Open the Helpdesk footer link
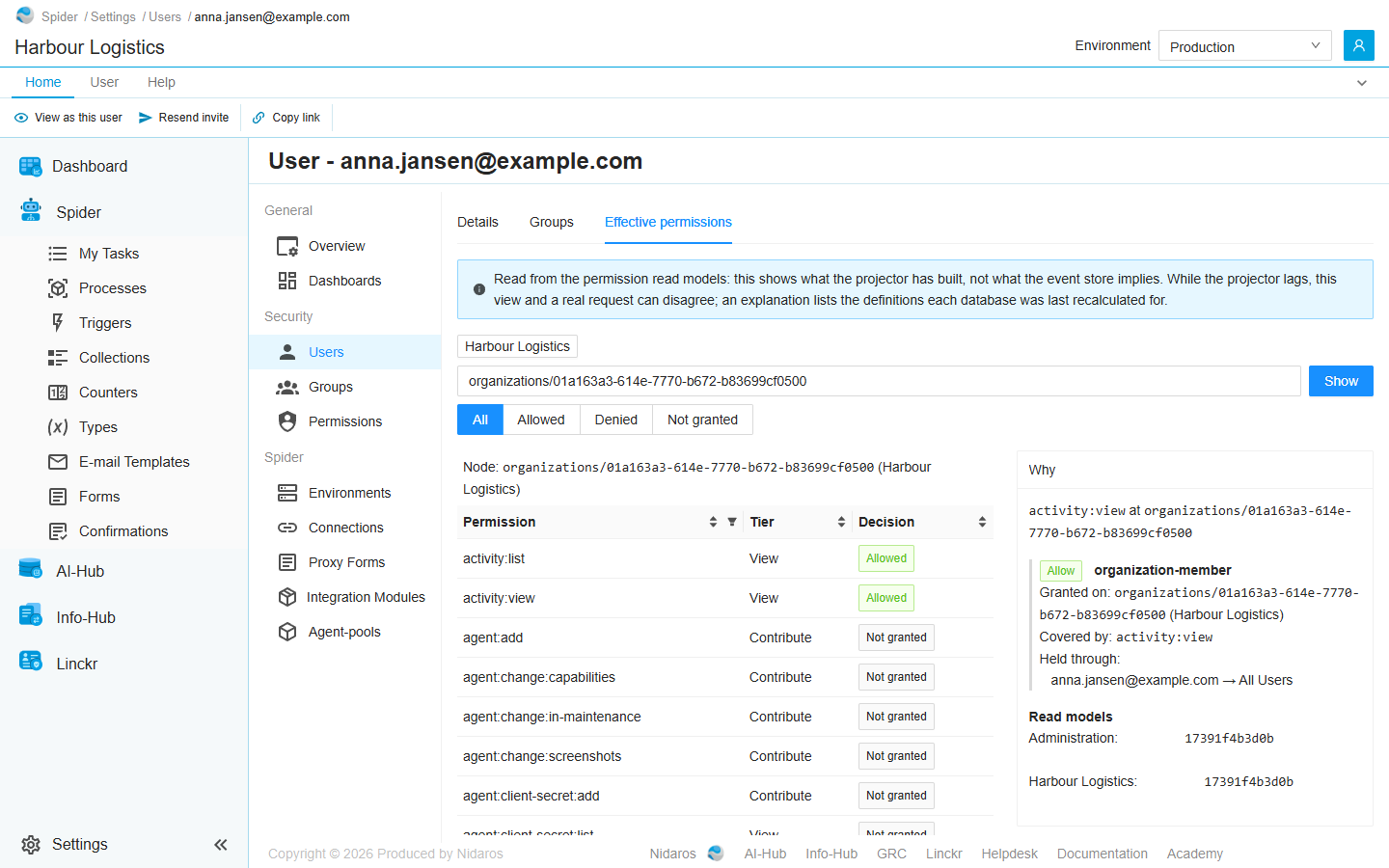This screenshot has height=868, width=1389. [x=1010, y=854]
